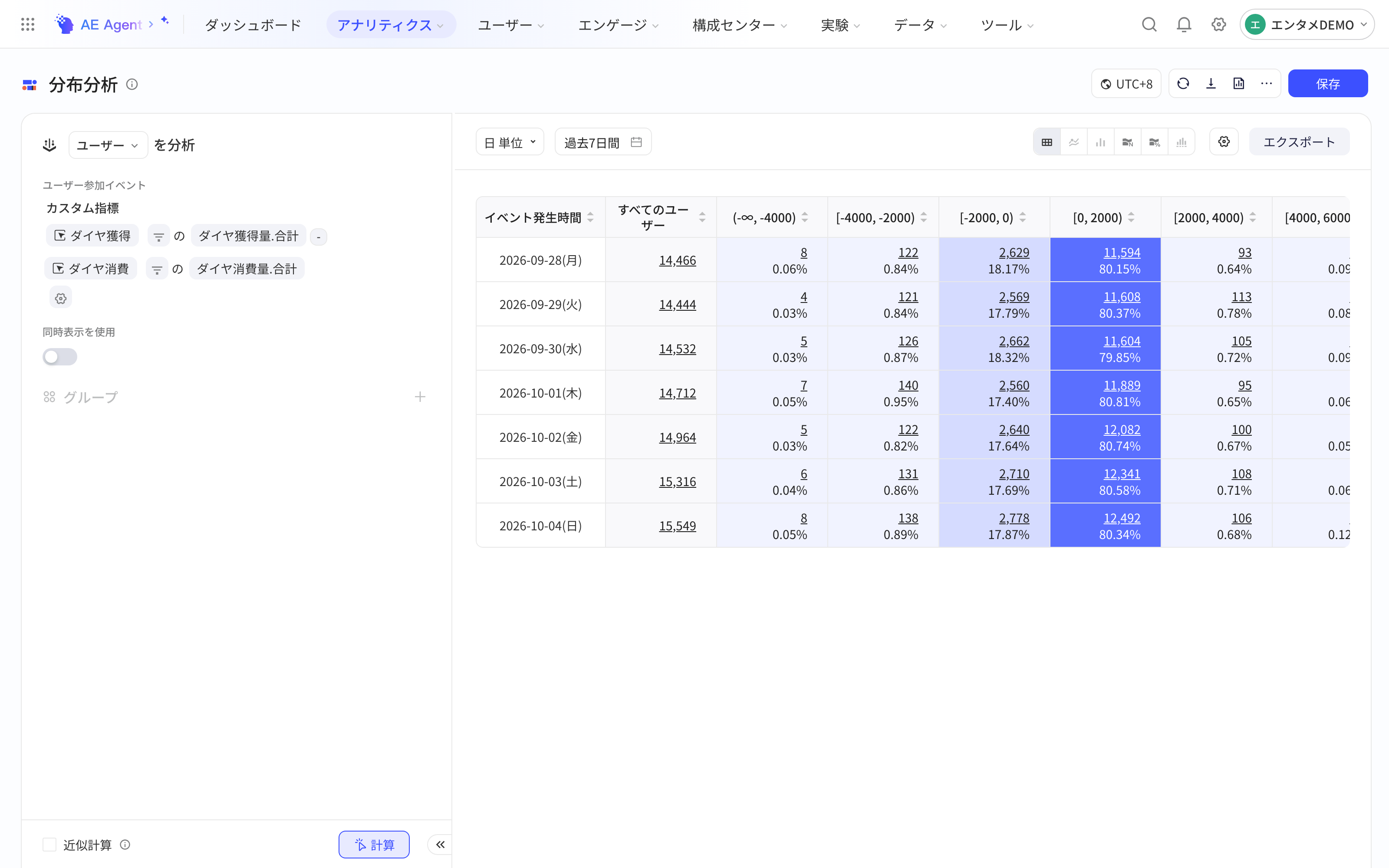This screenshot has width=1389, height=868.
Task: Click the エクスポート button
Action: click(x=1299, y=142)
